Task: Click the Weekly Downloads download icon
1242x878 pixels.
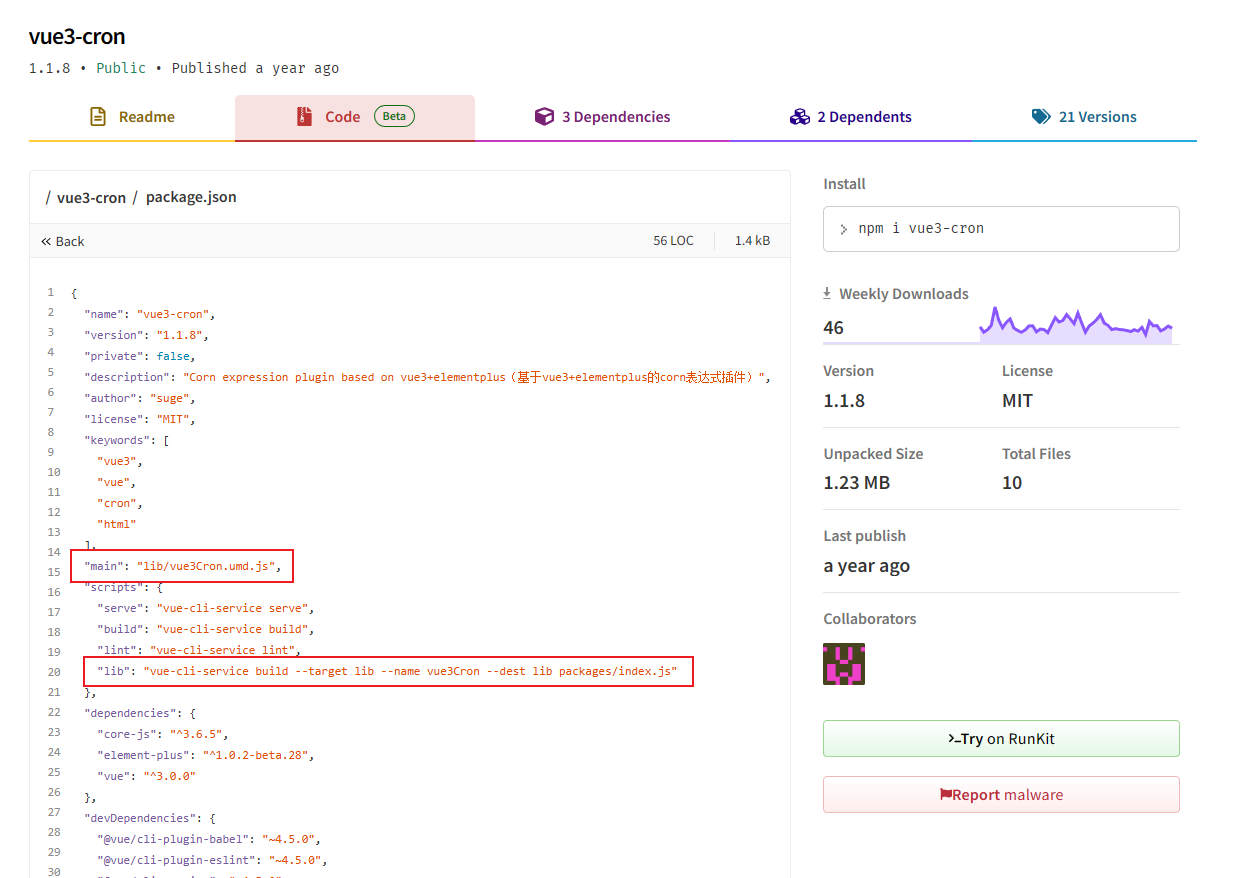Action: click(x=827, y=293)
